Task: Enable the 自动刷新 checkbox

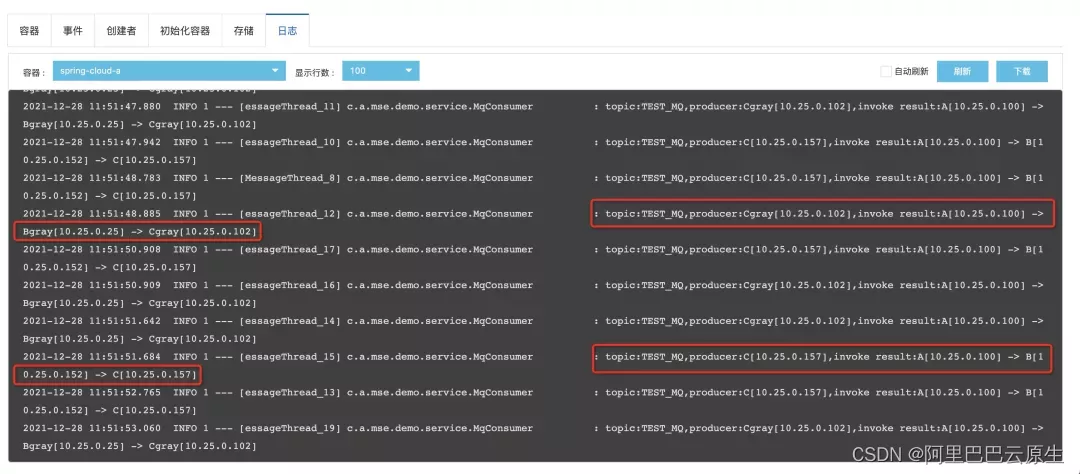Action: pos(886,71)
